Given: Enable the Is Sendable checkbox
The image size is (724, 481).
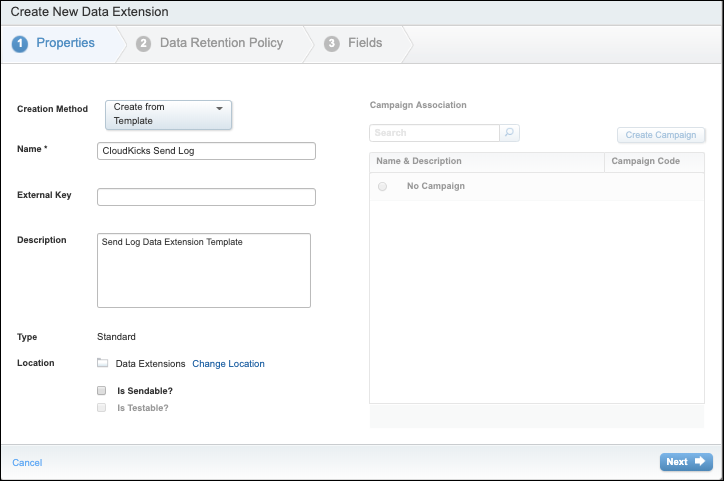Looking at the screenshot, I should tap(102, 391).
